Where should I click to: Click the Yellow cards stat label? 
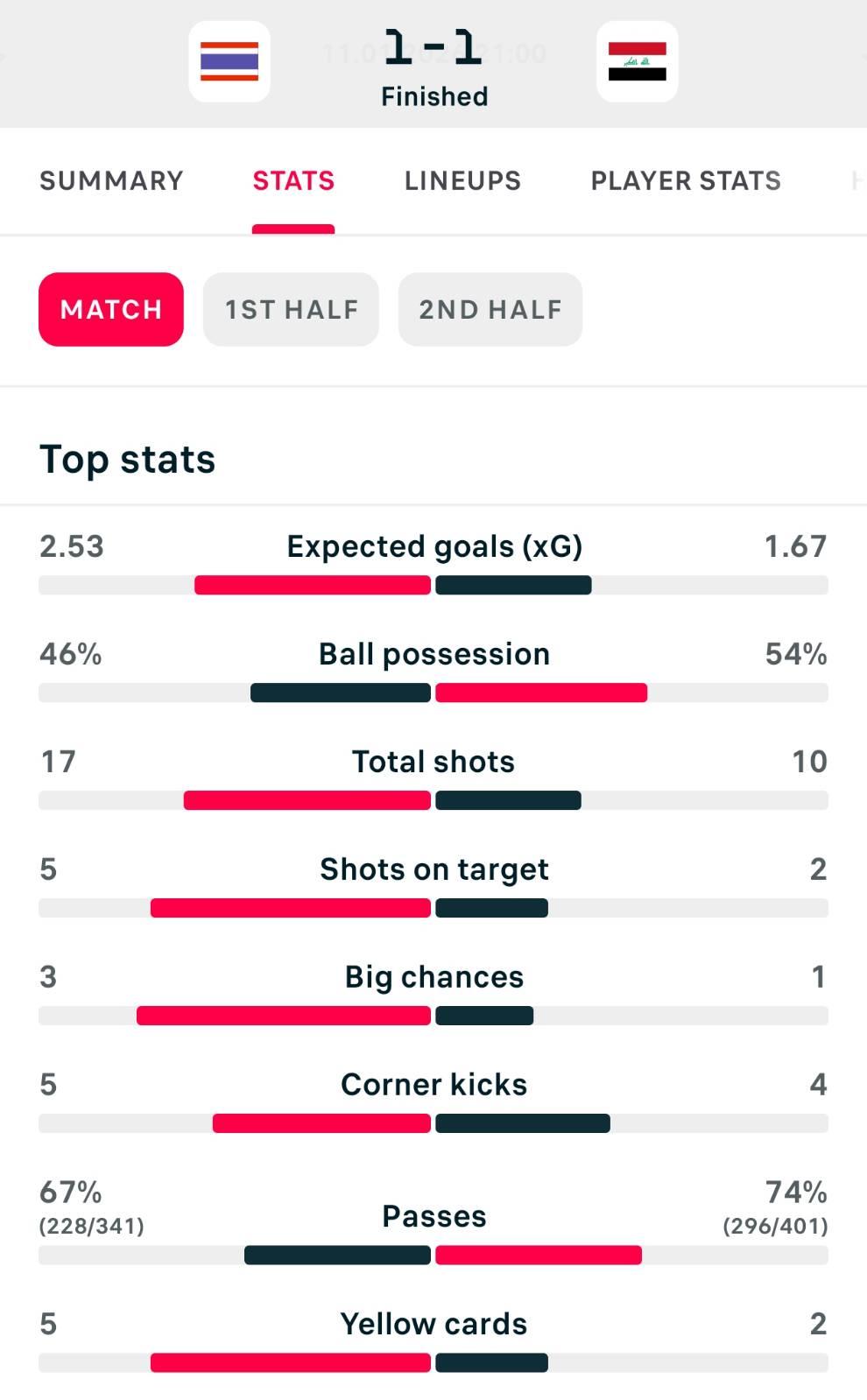(434, 1324)
